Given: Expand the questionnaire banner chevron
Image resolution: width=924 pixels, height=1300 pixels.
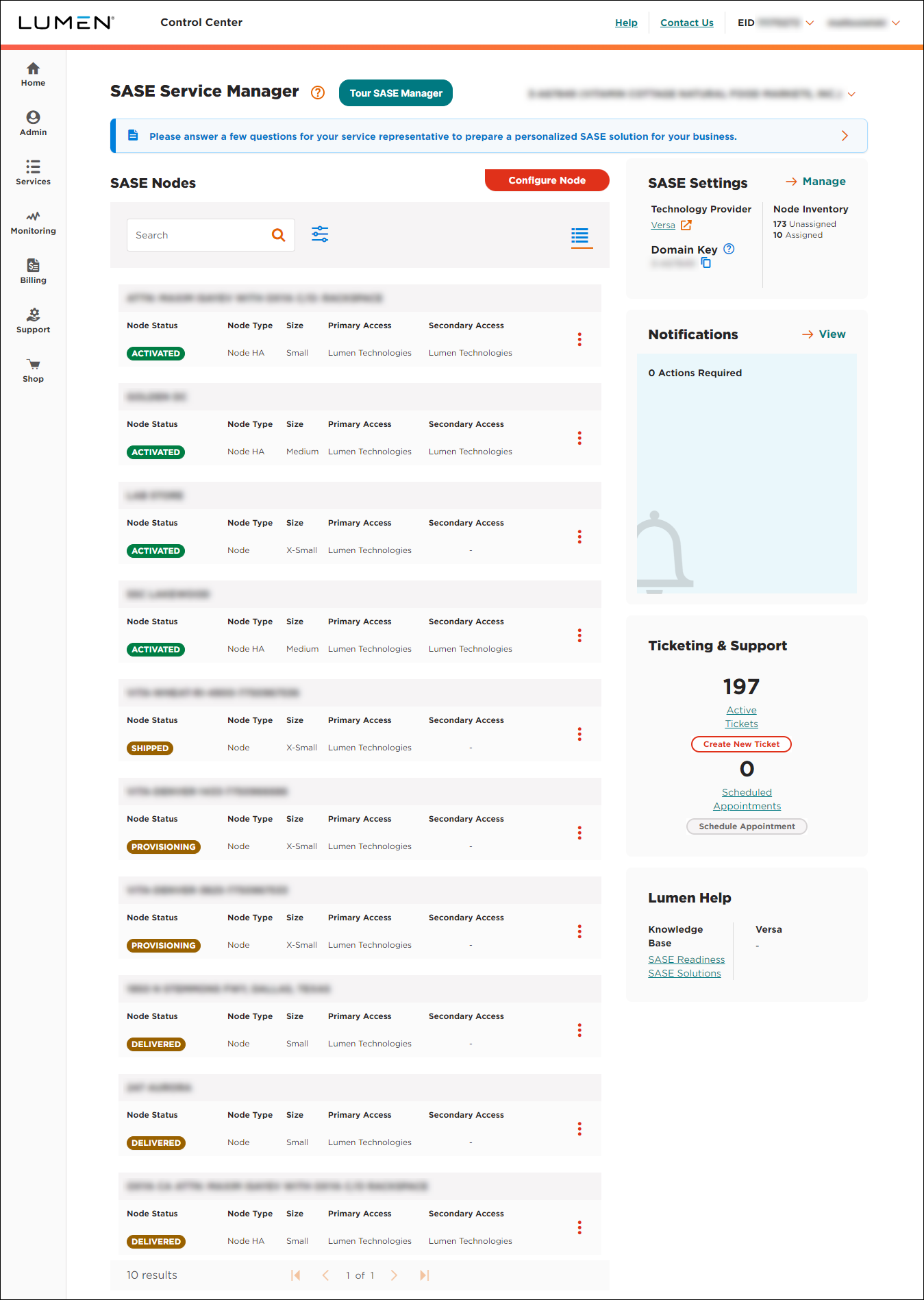Looking at the screenshot, I should [845, 136].
